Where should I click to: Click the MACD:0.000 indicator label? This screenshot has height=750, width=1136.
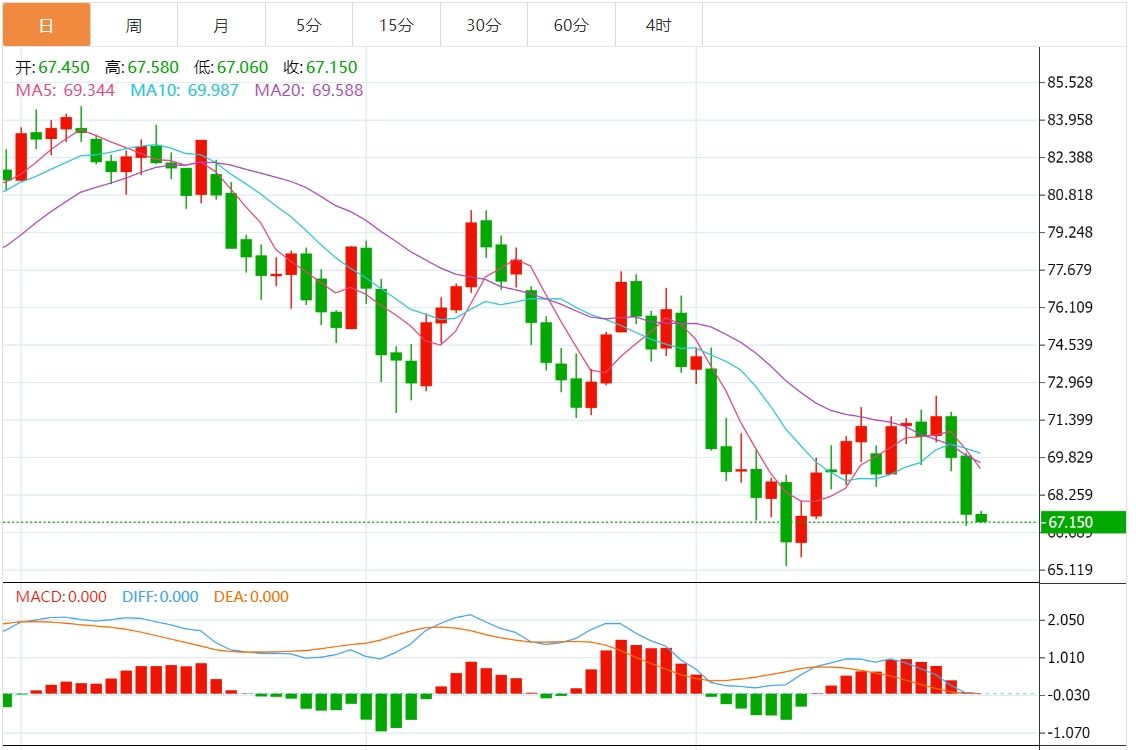point(61,596)
